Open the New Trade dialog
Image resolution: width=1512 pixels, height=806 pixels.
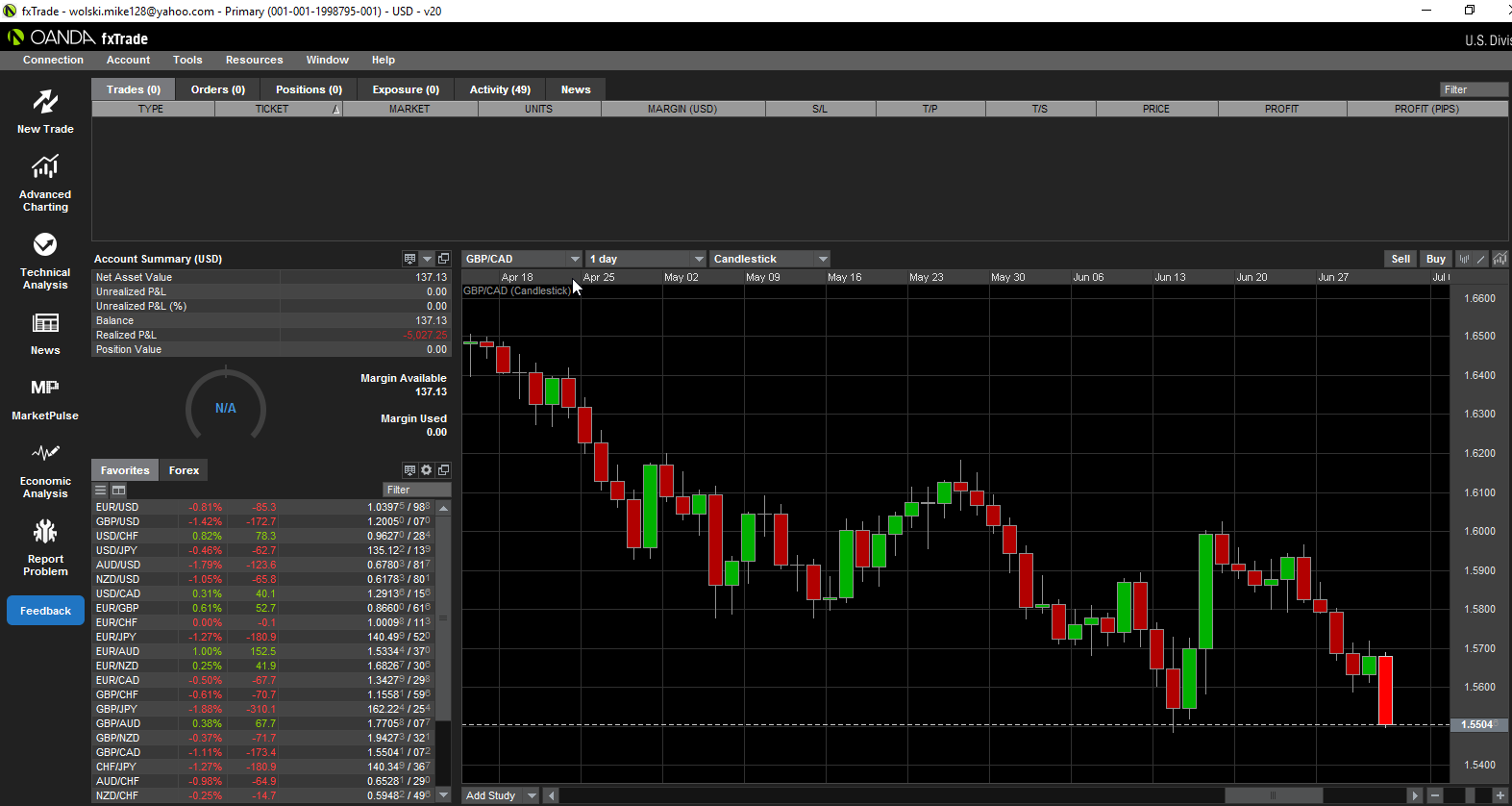[x=45, y=112]
